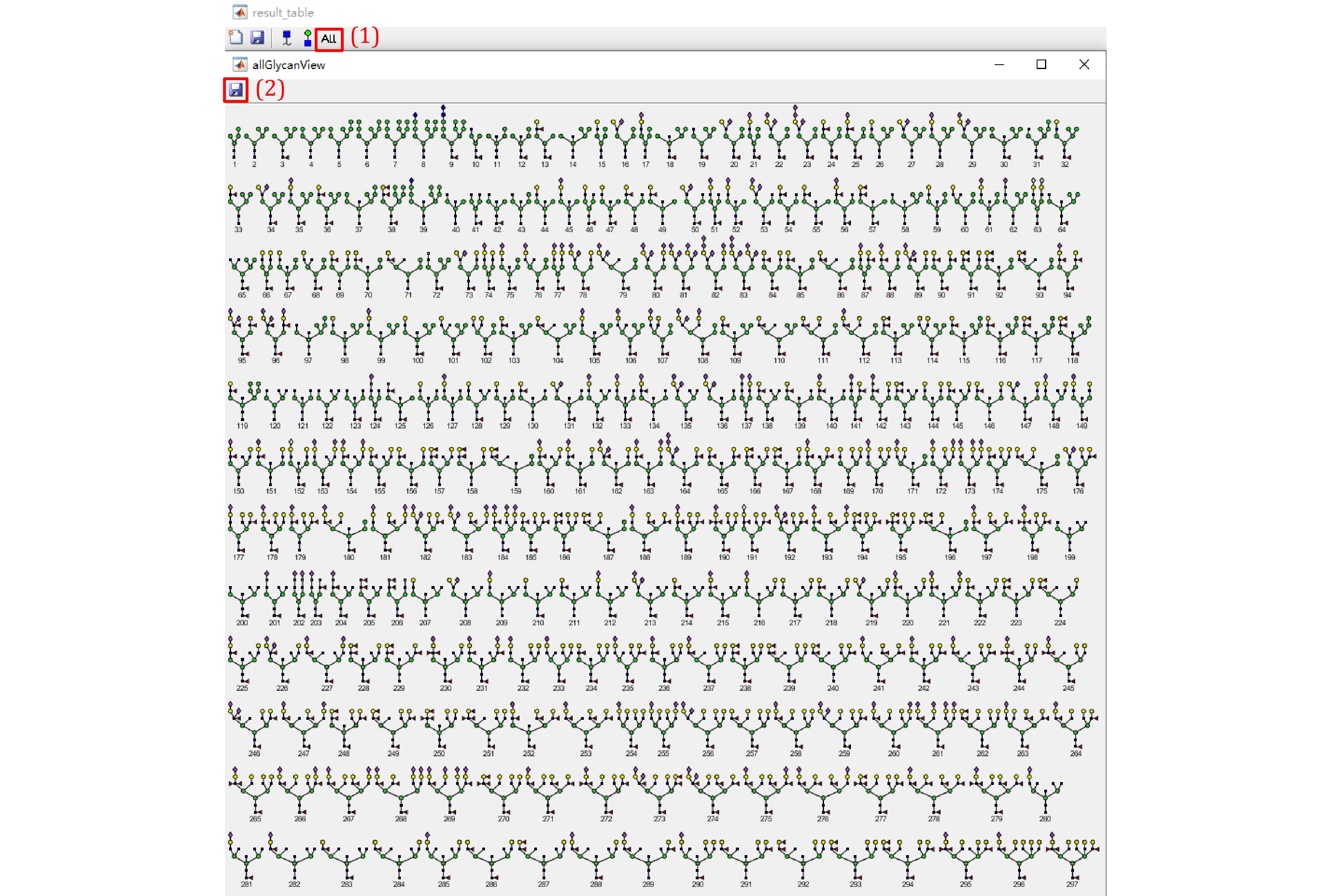Click the number label "64"
Image resolution: width=1328 pixels, height=896 pixels.
[1062, 230]
